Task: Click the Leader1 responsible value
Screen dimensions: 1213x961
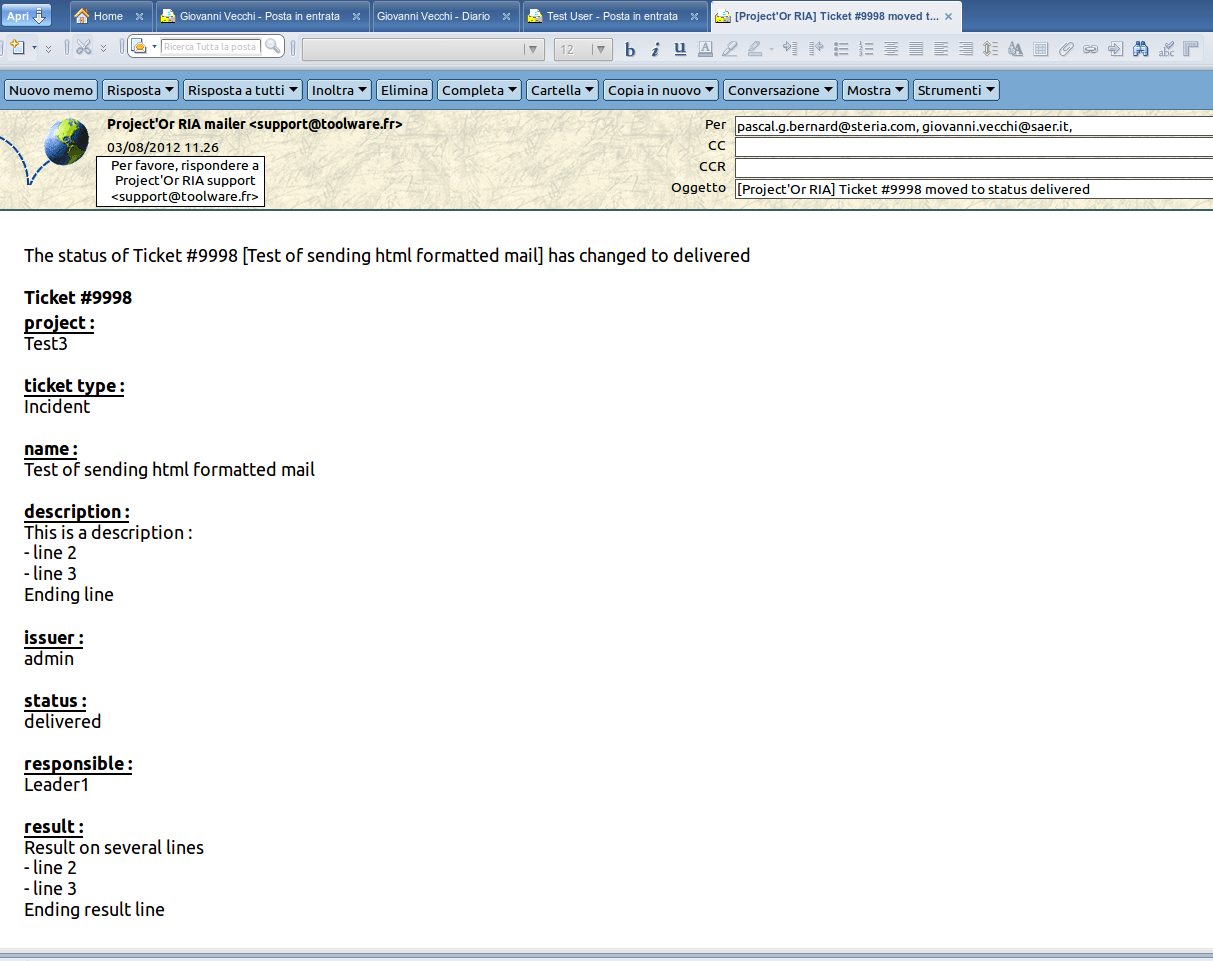Action: tap(57, 785)
